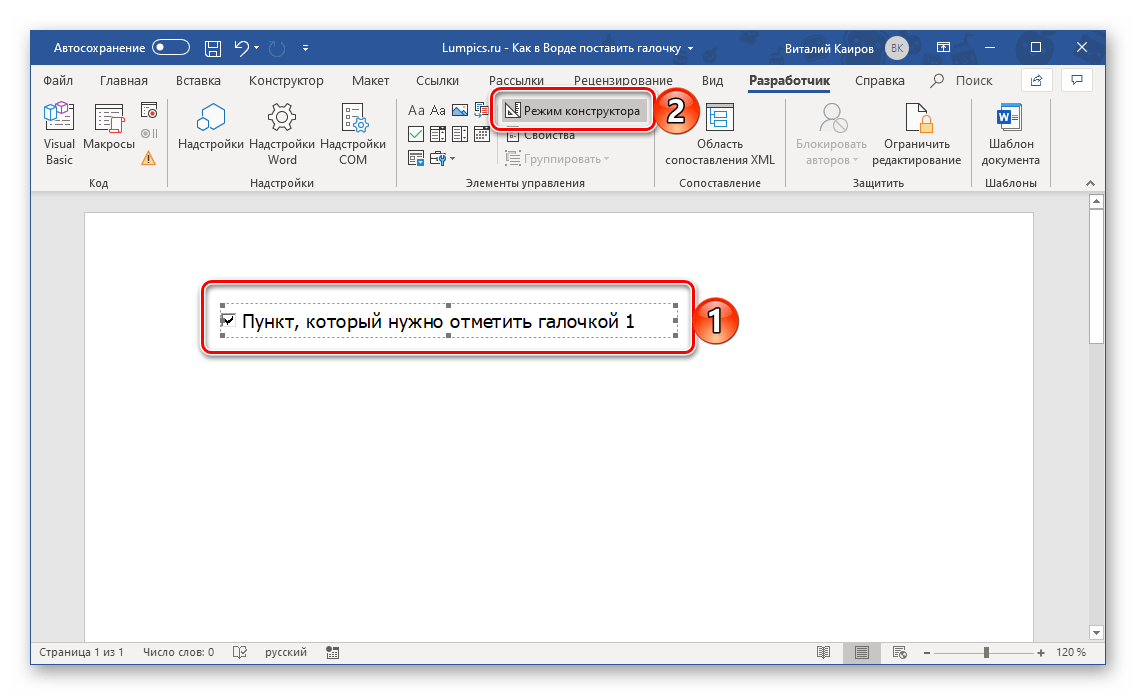
Task: Open the comments button
Action: 1077,80
